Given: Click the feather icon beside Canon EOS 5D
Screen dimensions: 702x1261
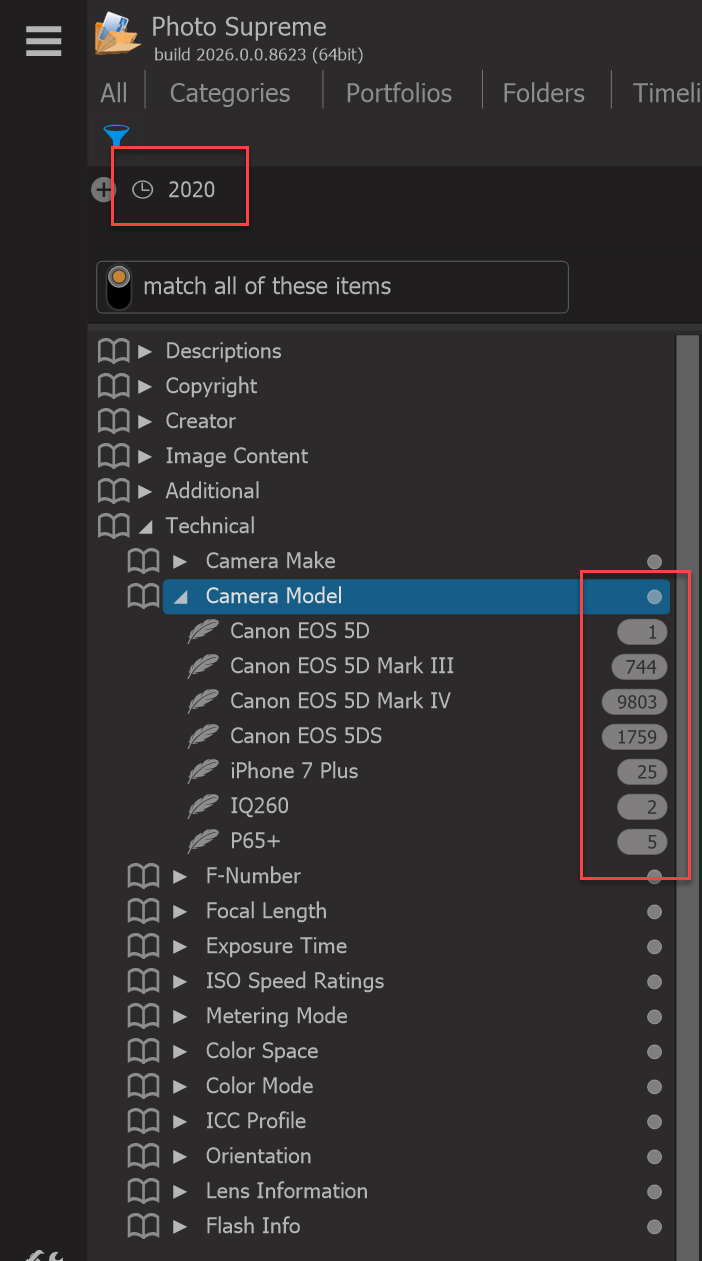Looking at the screenshot, I should point(203,631).
